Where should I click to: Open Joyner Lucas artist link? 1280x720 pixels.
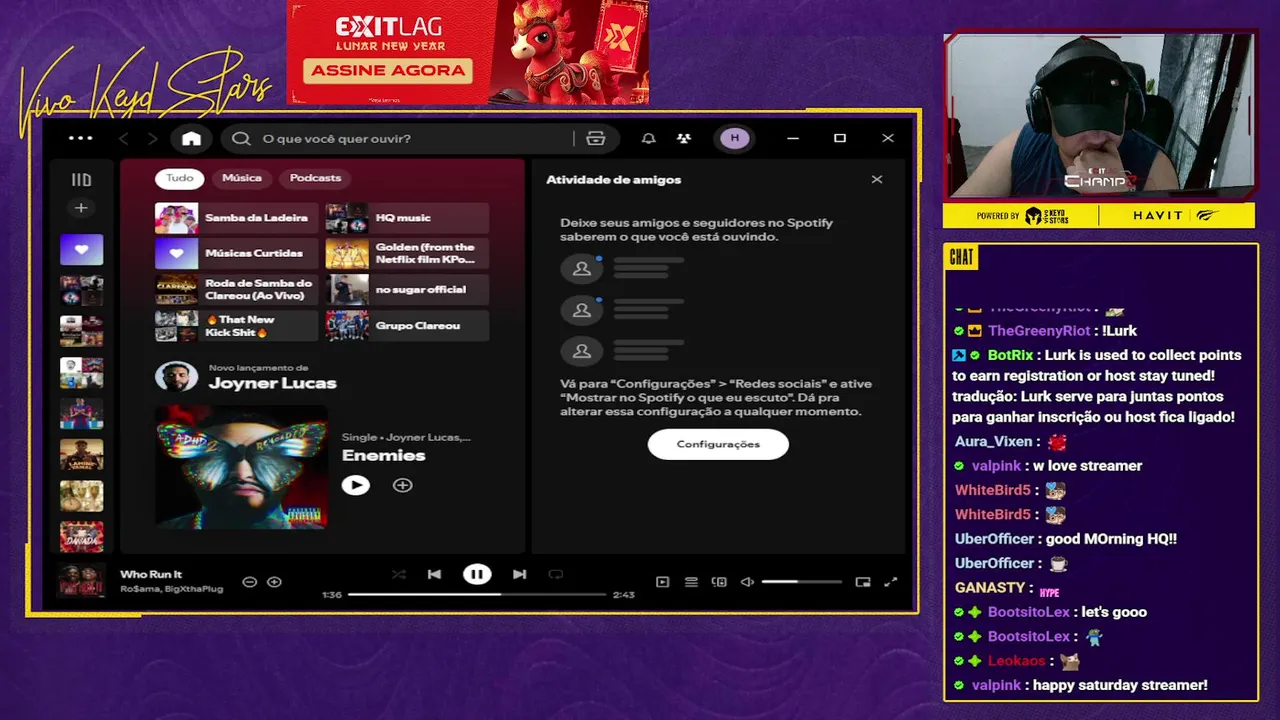272,383
